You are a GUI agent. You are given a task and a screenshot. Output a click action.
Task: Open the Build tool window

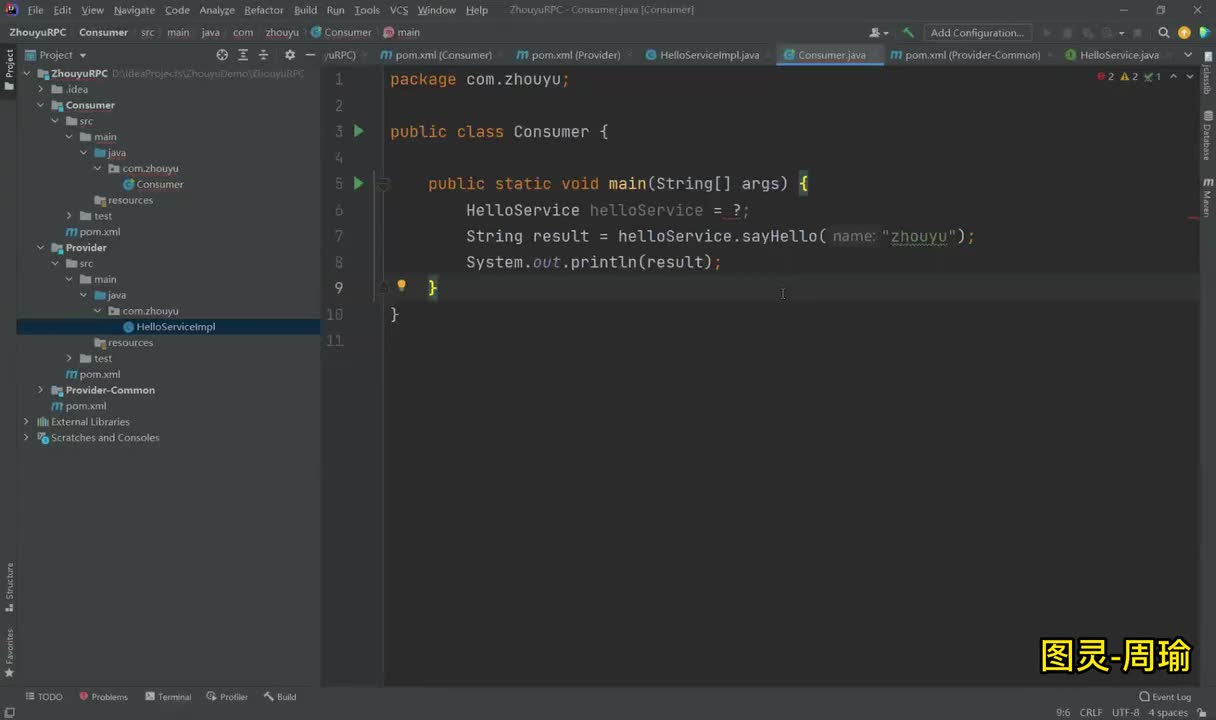pyautogui.click(x=280, y=697)
